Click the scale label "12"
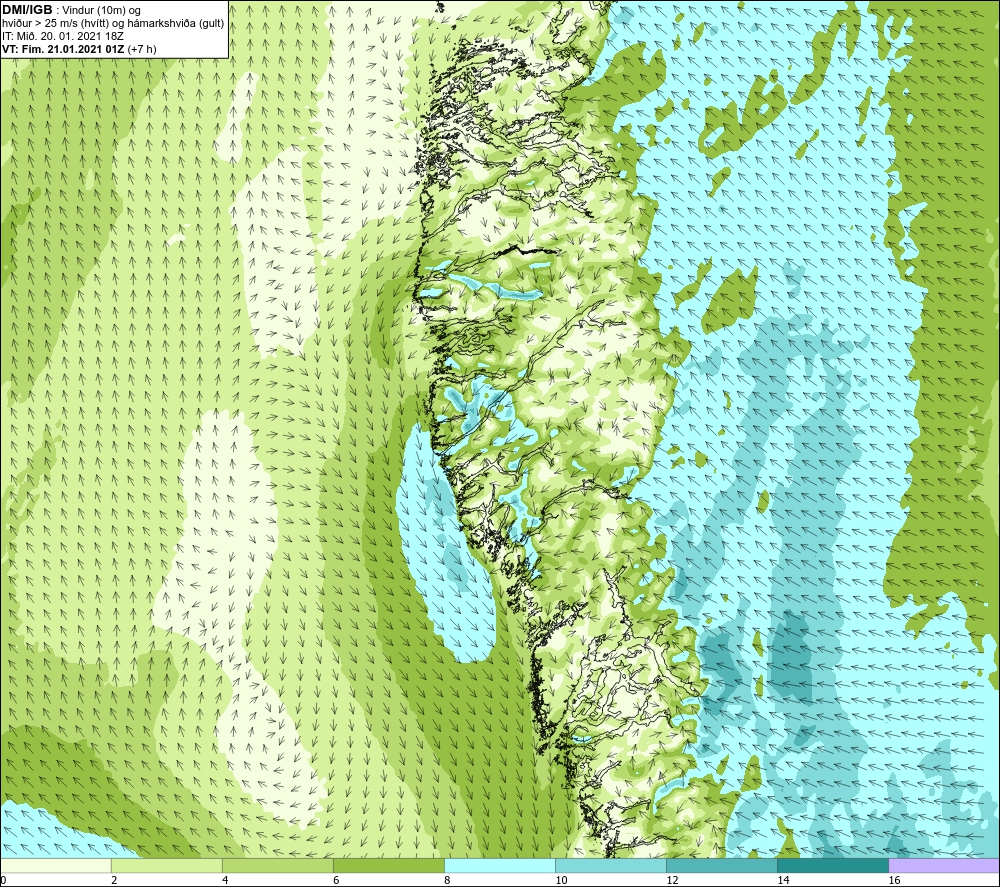Screen dimensions: 1000x887 click(672, 881)
